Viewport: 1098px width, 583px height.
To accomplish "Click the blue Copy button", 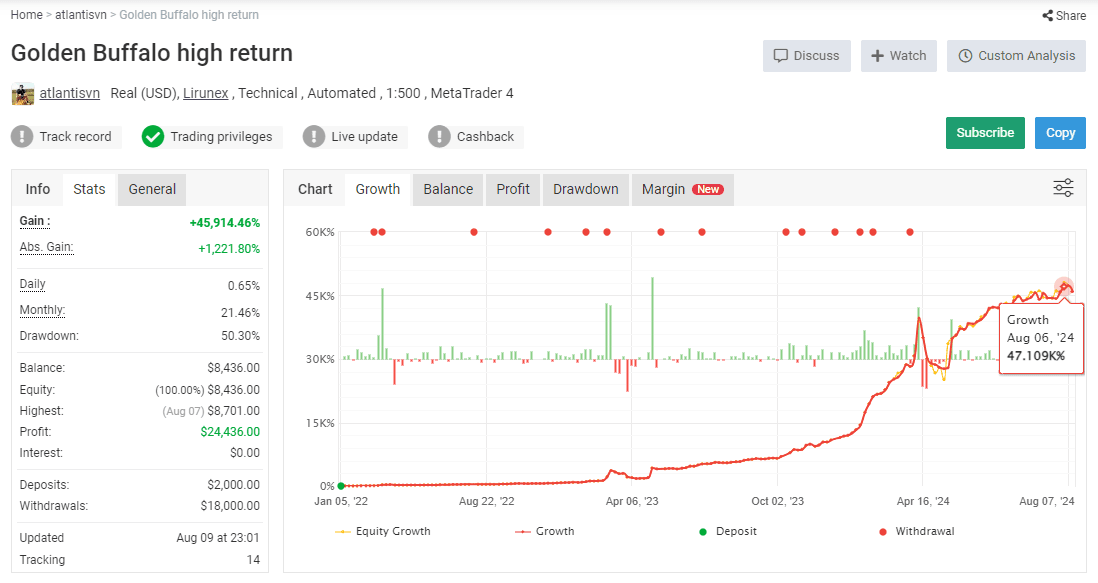I will tap(1060, 133).
